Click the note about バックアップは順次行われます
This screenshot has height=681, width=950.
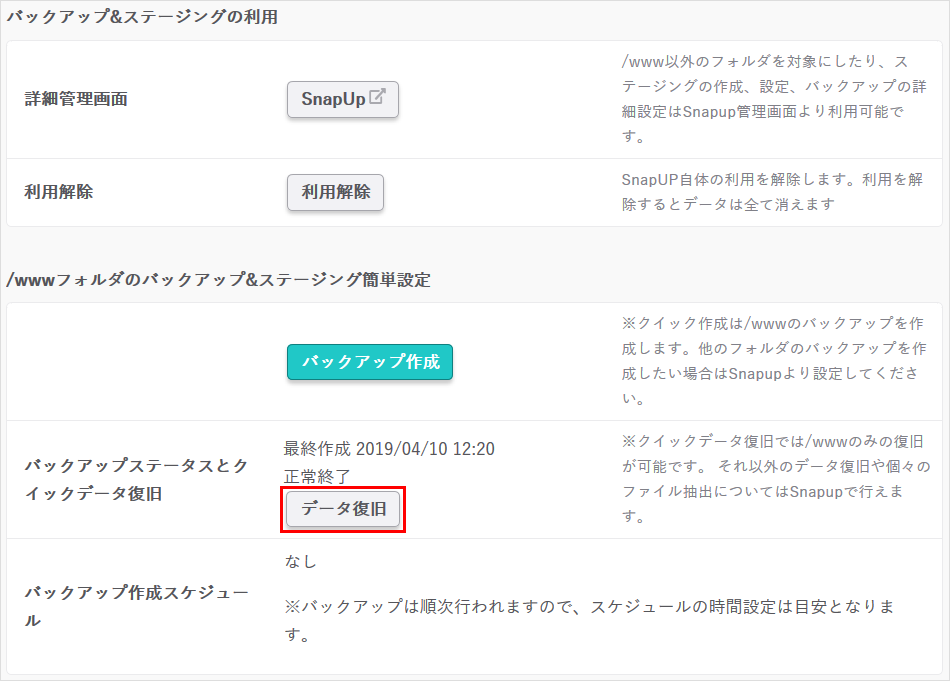point(590,620)
